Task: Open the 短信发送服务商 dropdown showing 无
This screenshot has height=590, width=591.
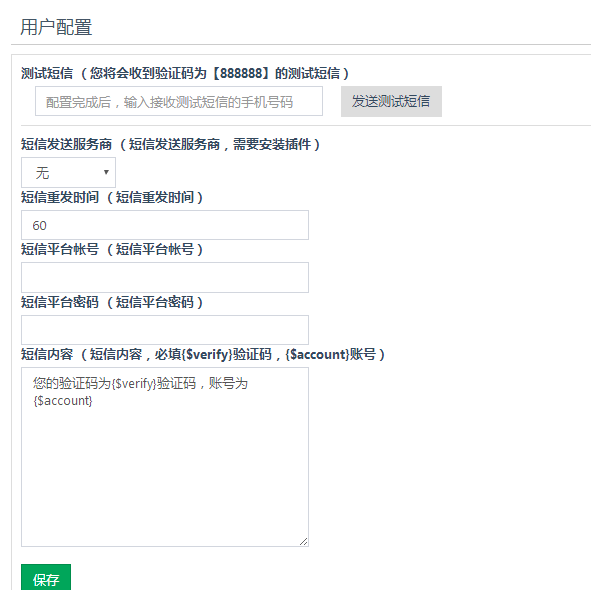Action: pyautogui.click(x=68, y=173)
